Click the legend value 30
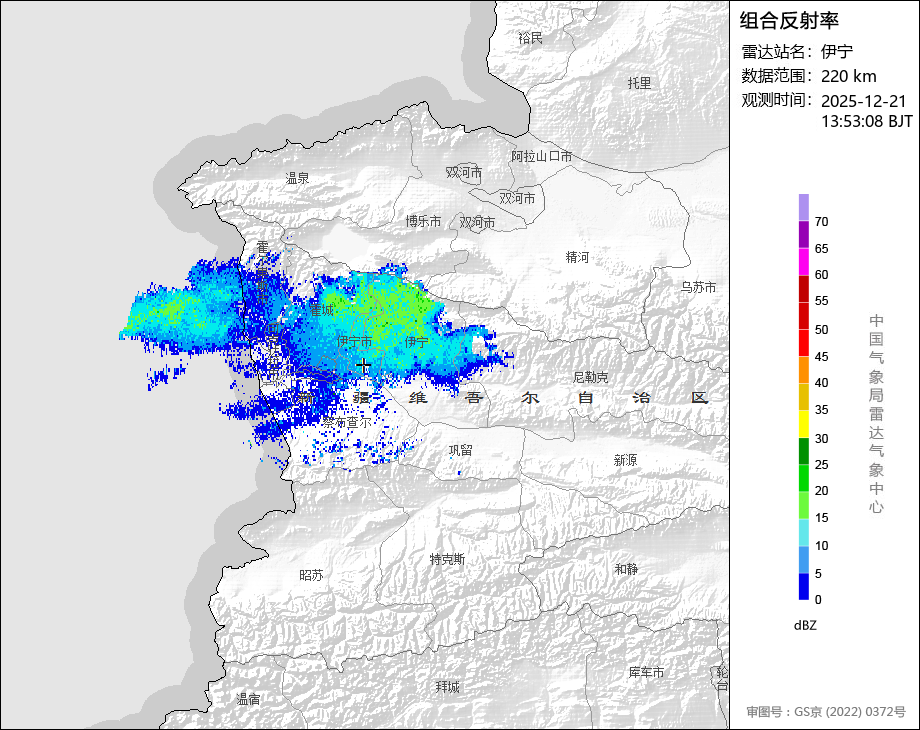This screenshot has height=730, width=920. pos(821,438)
